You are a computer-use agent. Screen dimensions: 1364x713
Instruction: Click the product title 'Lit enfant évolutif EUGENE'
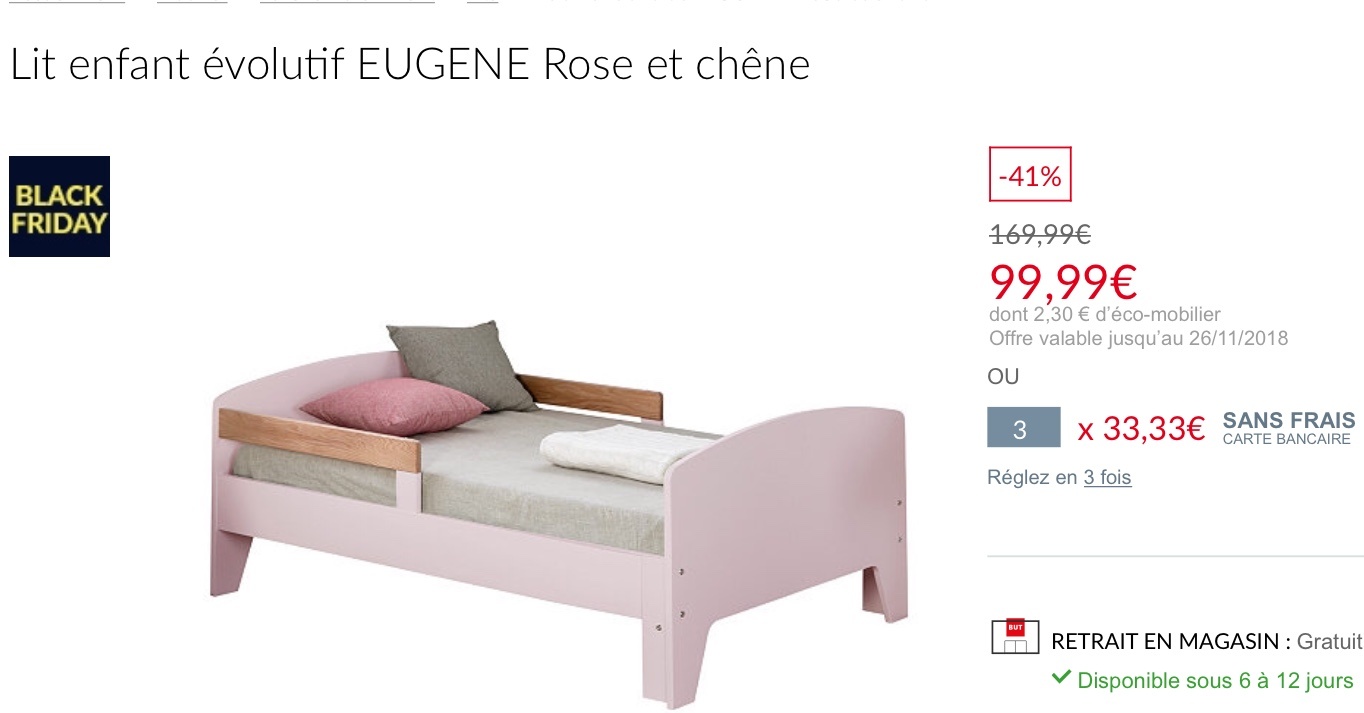point(270,65)
